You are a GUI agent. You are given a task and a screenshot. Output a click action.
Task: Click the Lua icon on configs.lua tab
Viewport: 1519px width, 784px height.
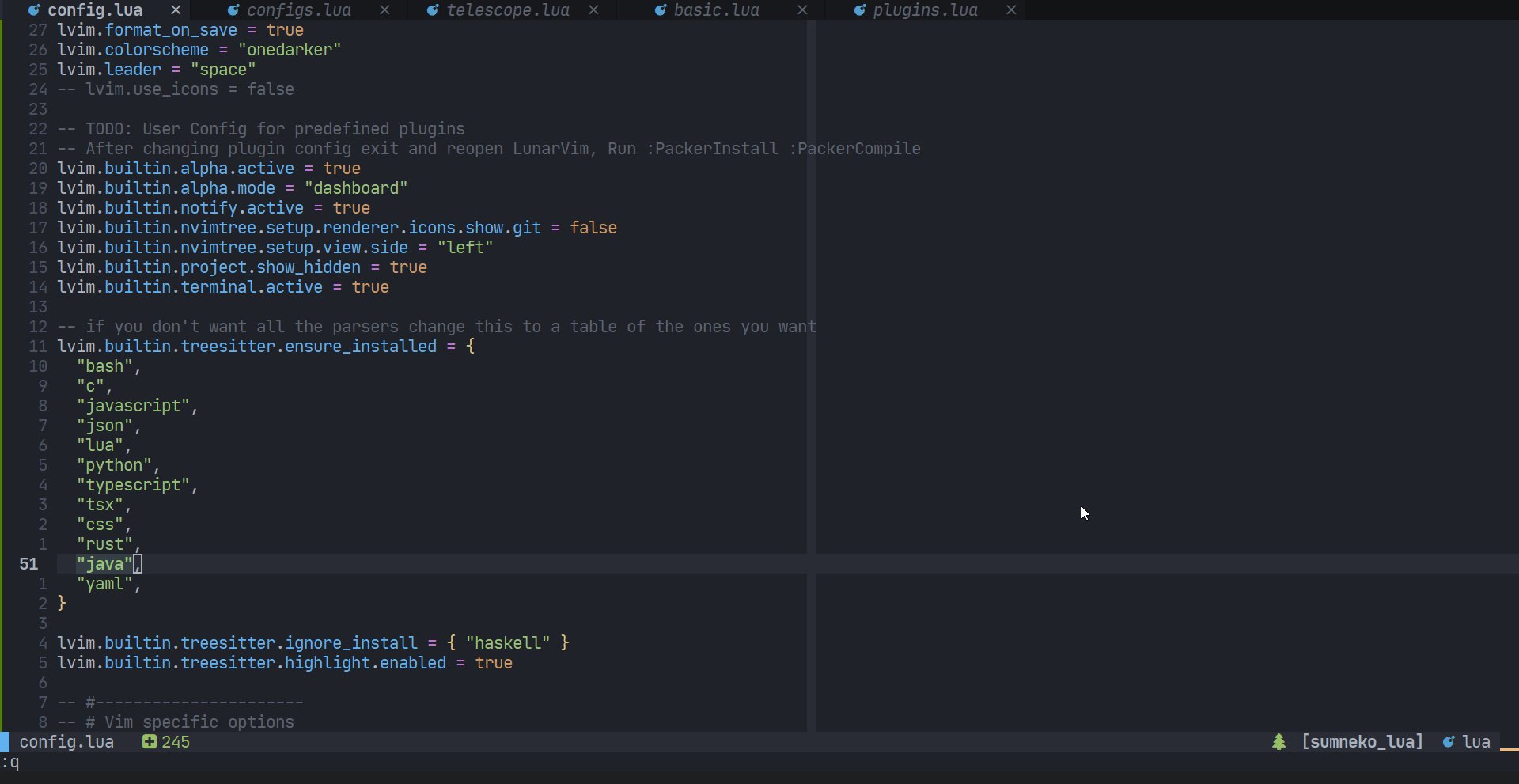[233, 10]
